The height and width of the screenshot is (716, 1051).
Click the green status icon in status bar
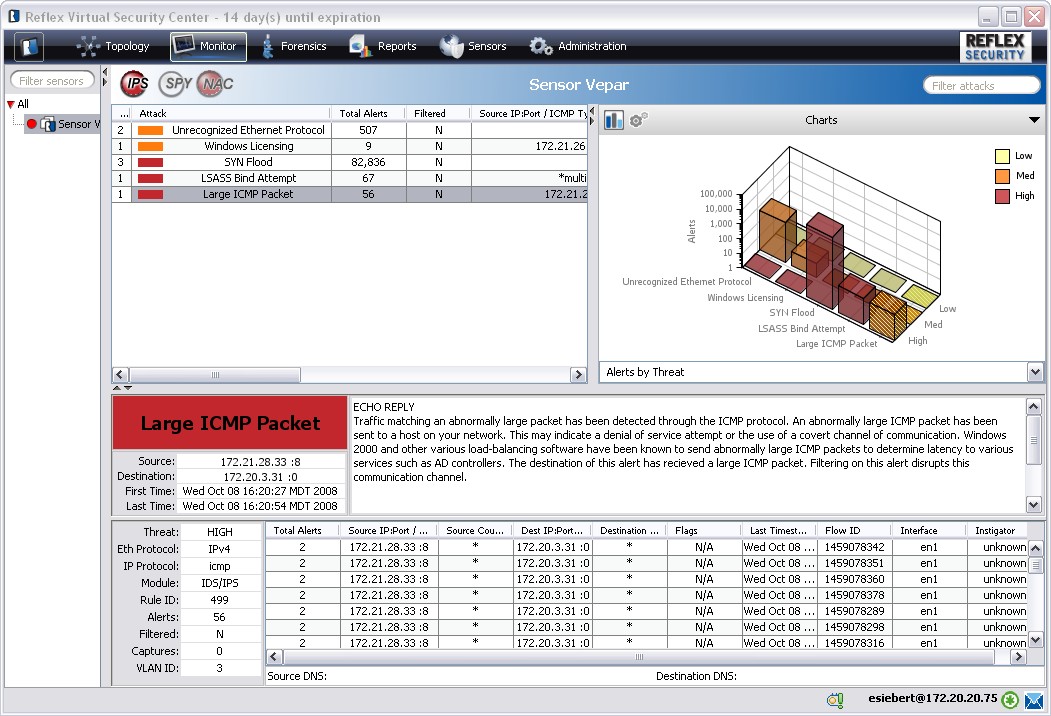(x=1011, y=700)
